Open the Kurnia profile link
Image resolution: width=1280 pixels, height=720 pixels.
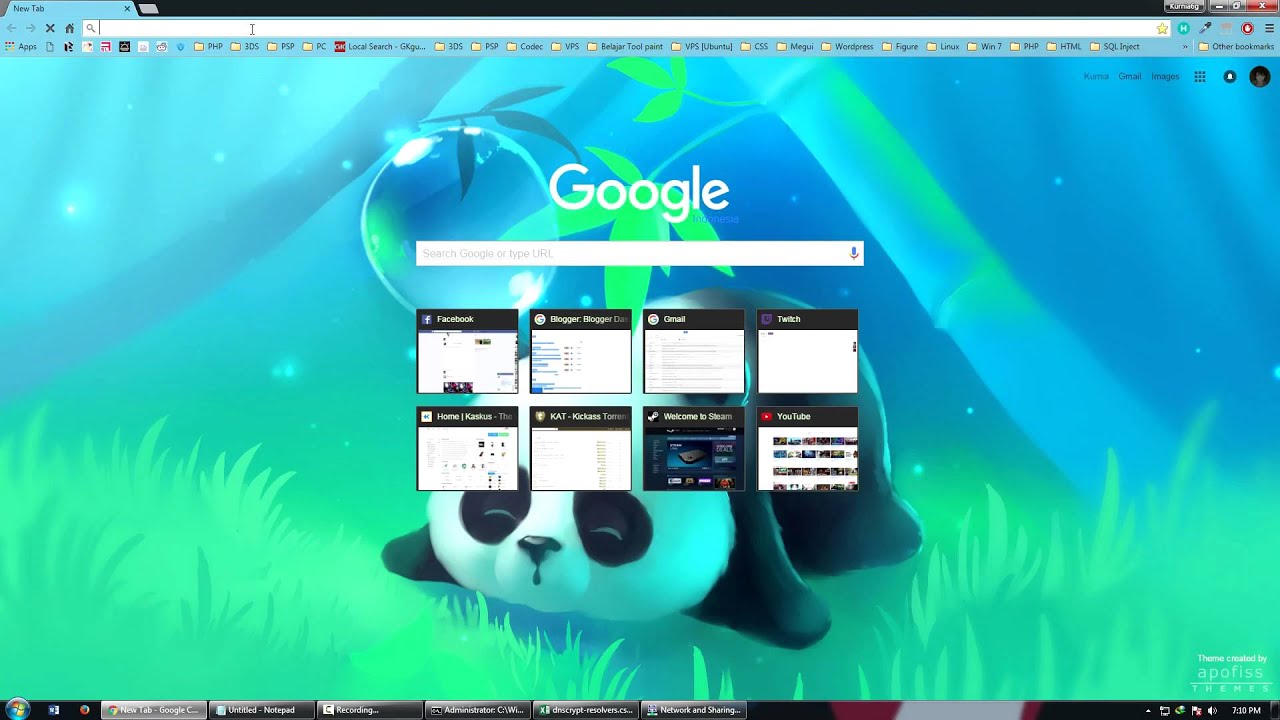pyautogui.click(x=1096, y=77)
